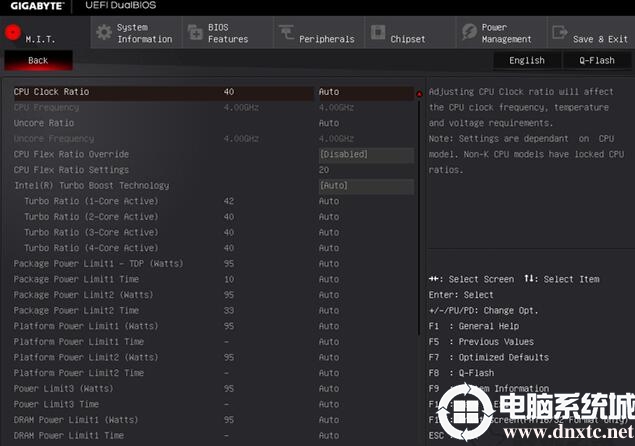Select Platform Power Limit2 (Watts) row
The width and height of the screenshot is (635, 446).
[86, 357]
